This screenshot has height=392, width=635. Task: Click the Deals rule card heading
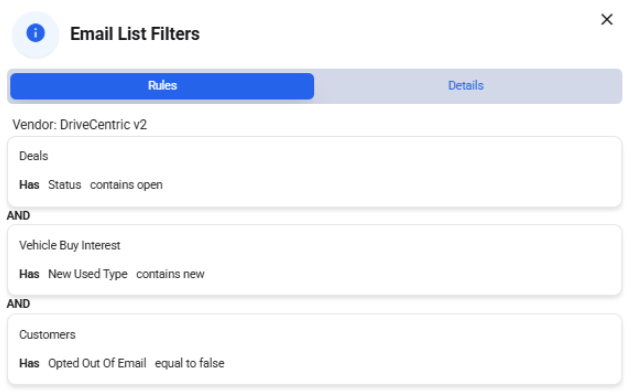click(x=34, y=156)
